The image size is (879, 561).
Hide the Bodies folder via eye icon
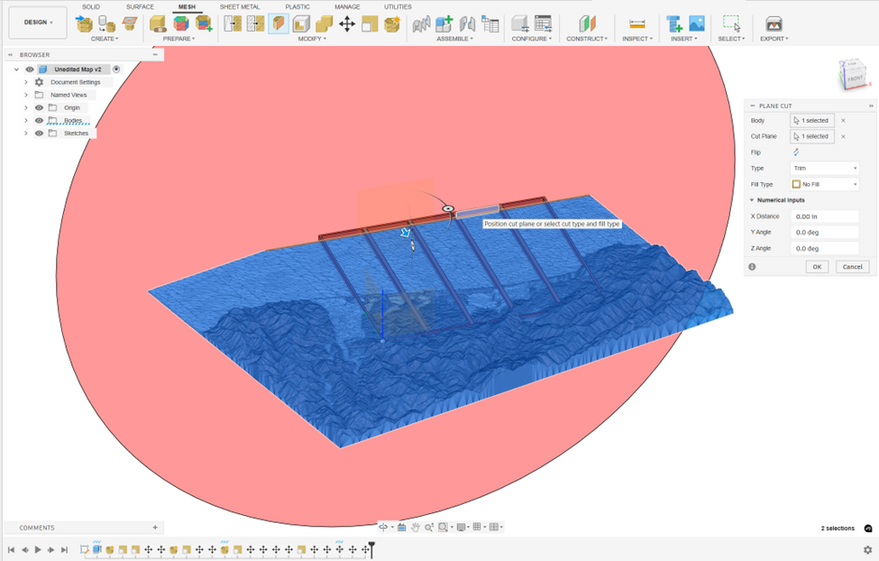pyautogui.click(x=39, y=120)
